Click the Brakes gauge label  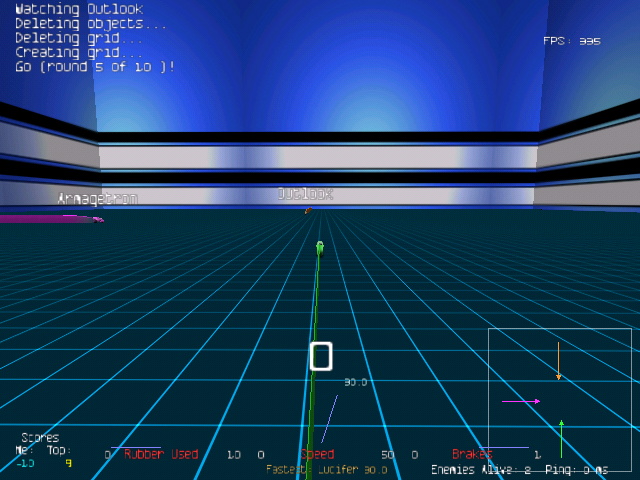pyautogui.click(x=472, y=454)
